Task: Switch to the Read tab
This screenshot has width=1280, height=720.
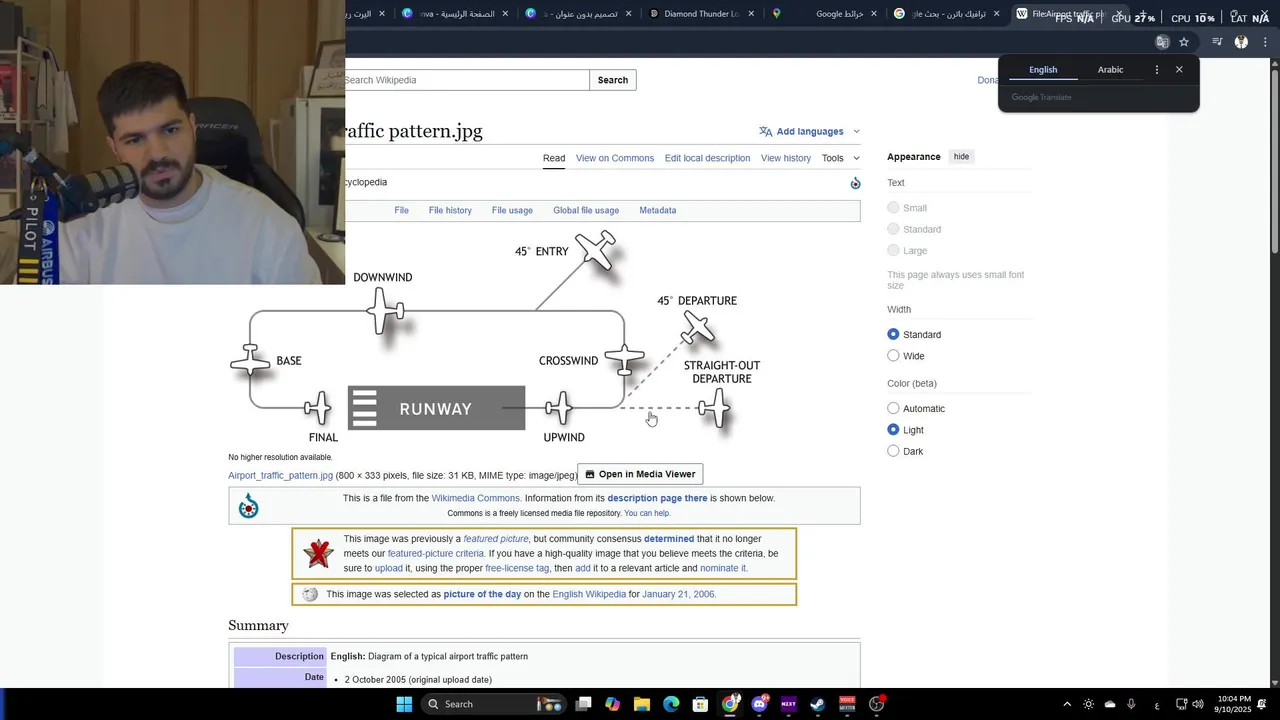Action: 554,158
